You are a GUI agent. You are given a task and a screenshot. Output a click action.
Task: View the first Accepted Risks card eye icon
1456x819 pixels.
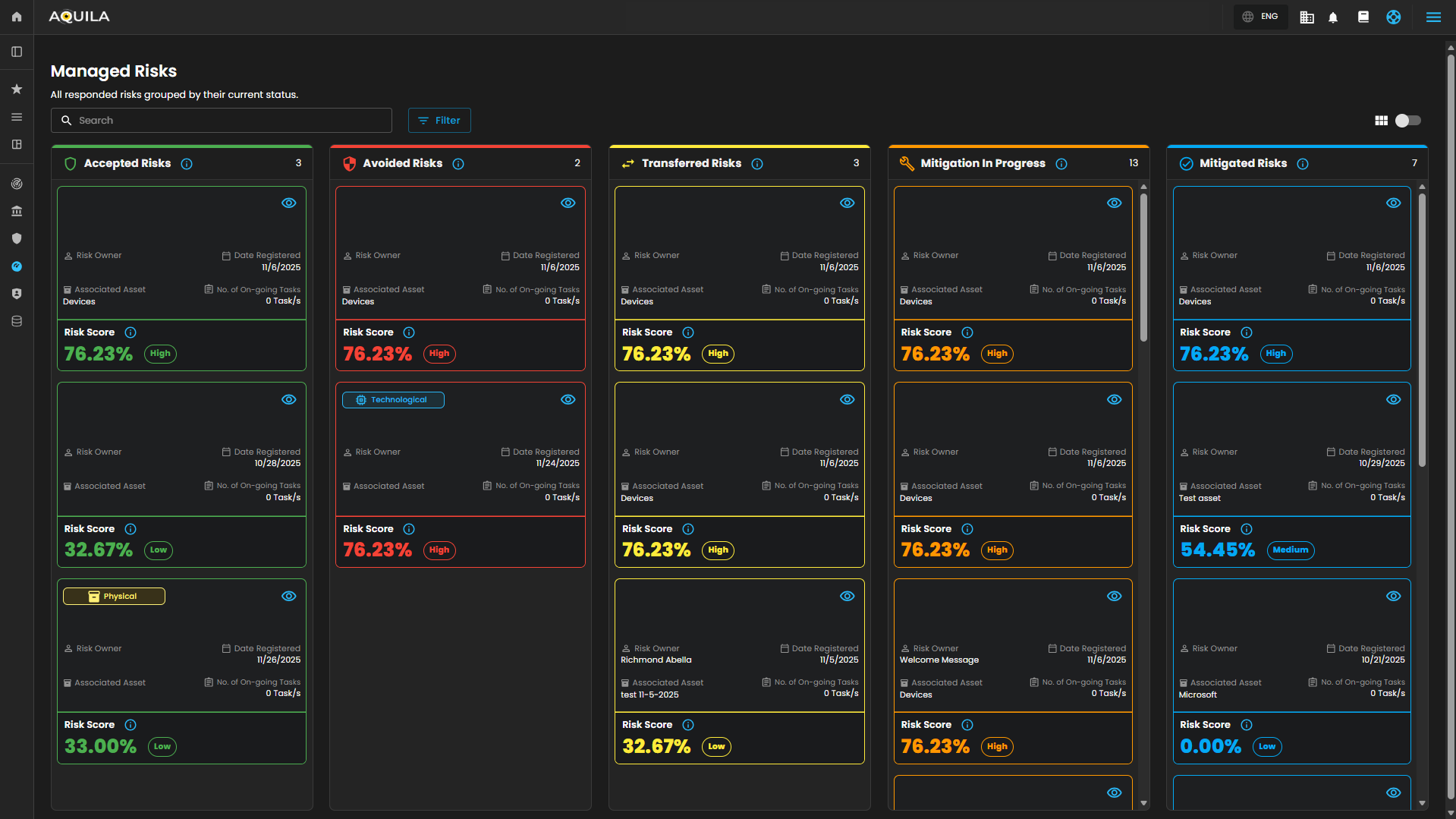pyautogui.click(x=289, y=203)
